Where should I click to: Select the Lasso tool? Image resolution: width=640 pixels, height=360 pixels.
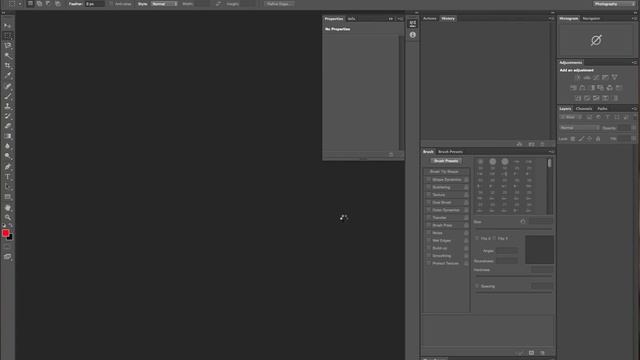(x=7, y=46)
